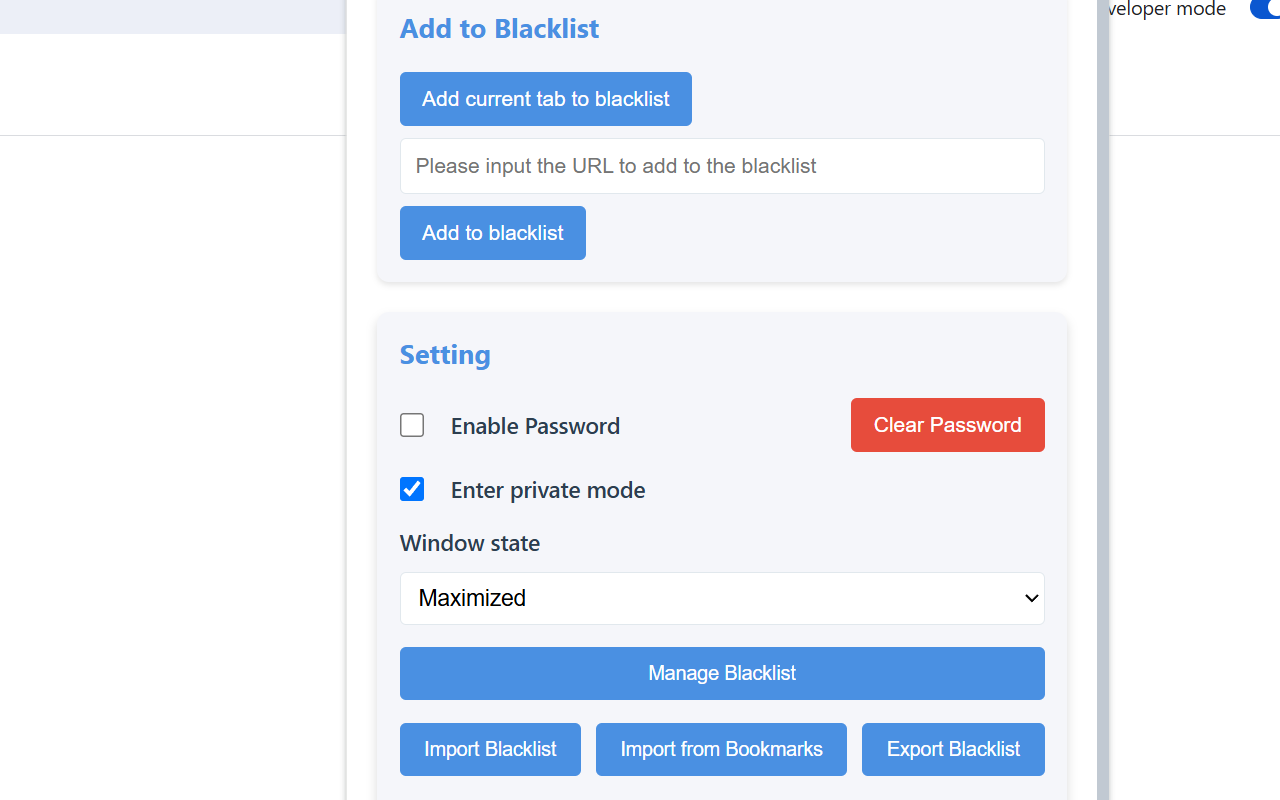This screenshot has height=800, width=1280.
Task: Click the 'Add to Blacklist' section heading
Action: click(499, 28)
